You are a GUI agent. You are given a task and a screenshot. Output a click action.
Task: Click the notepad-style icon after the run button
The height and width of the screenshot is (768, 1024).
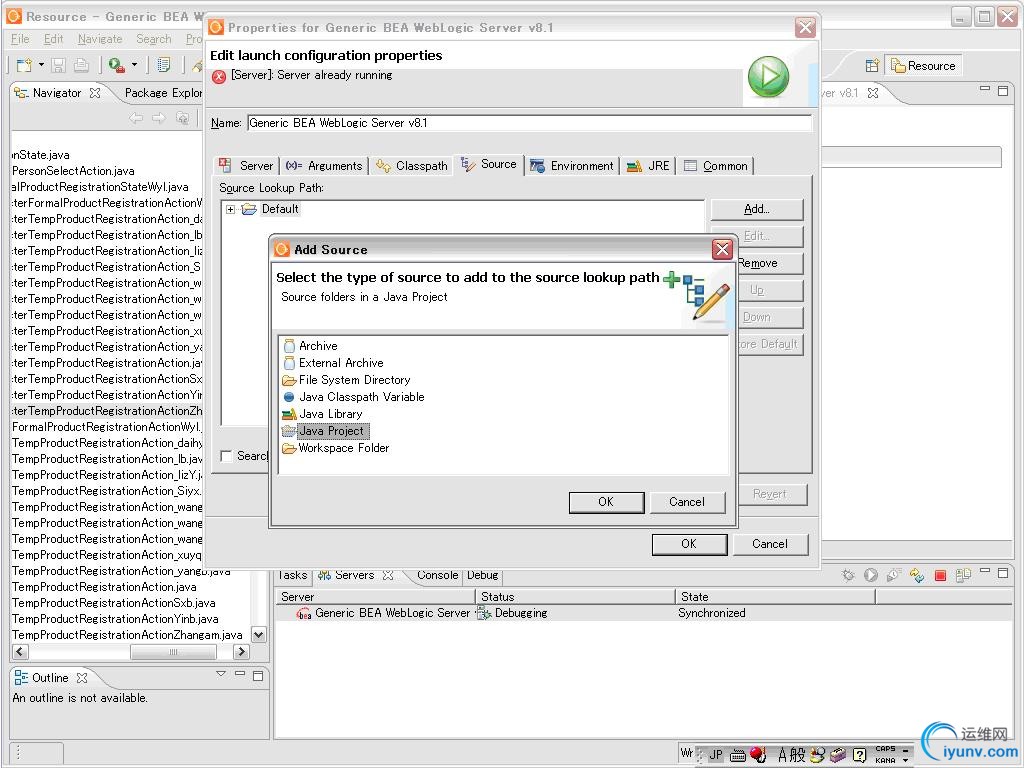pyautogui.click(x=164, y=65)
